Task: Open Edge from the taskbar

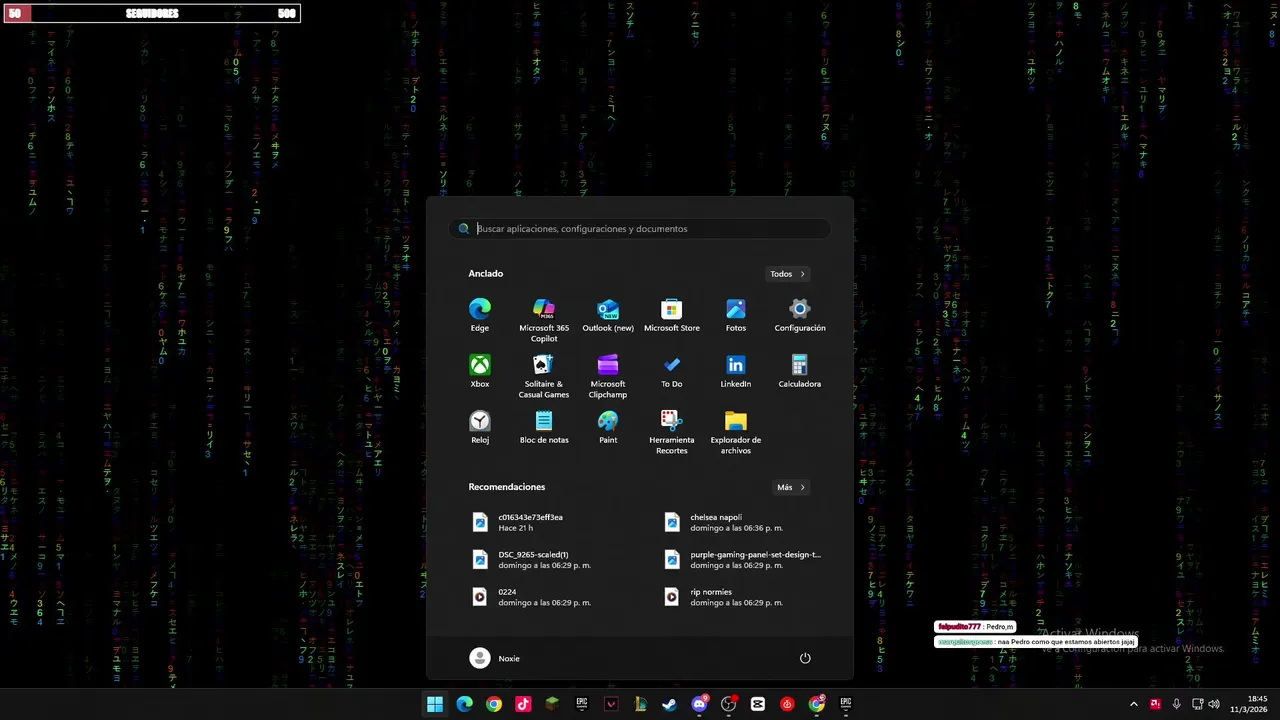Action: pos(464,704)
